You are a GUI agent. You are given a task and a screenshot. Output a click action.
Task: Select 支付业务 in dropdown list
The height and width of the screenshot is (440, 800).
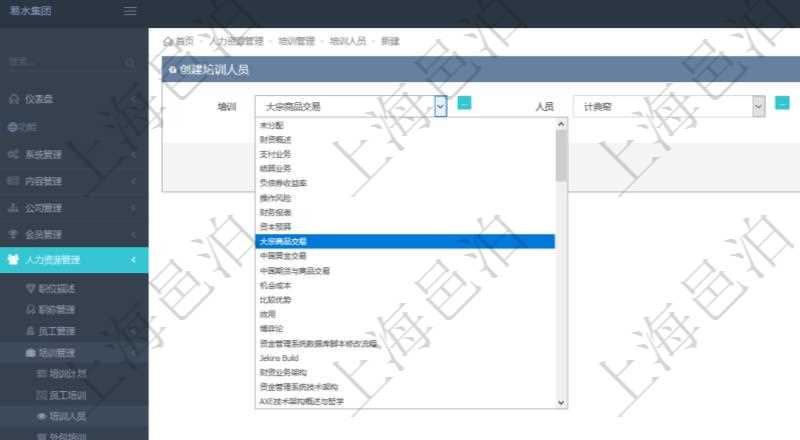pos(405,154)
